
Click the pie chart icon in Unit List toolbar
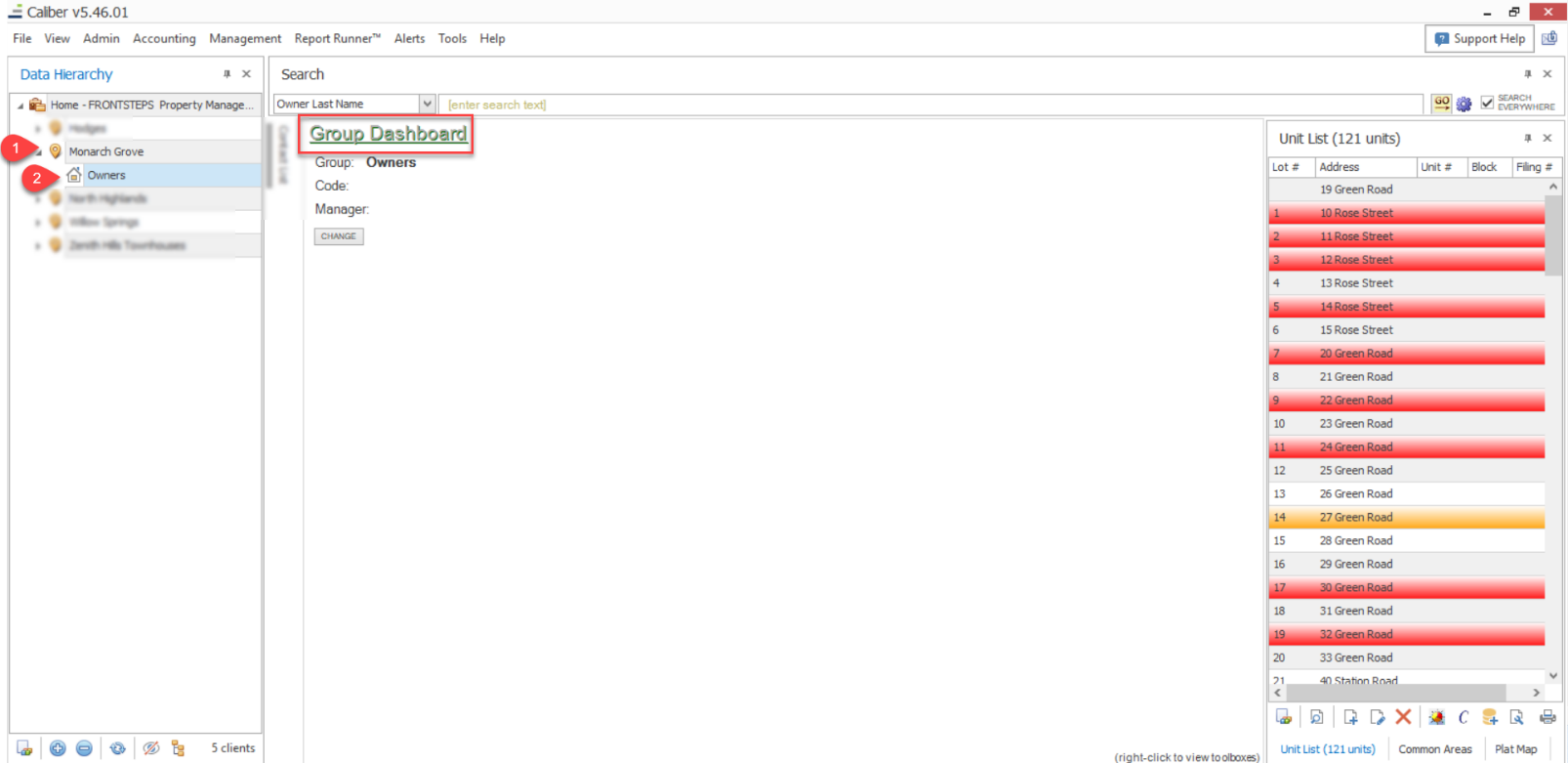pyautogui.click(x=1436, y=717)
